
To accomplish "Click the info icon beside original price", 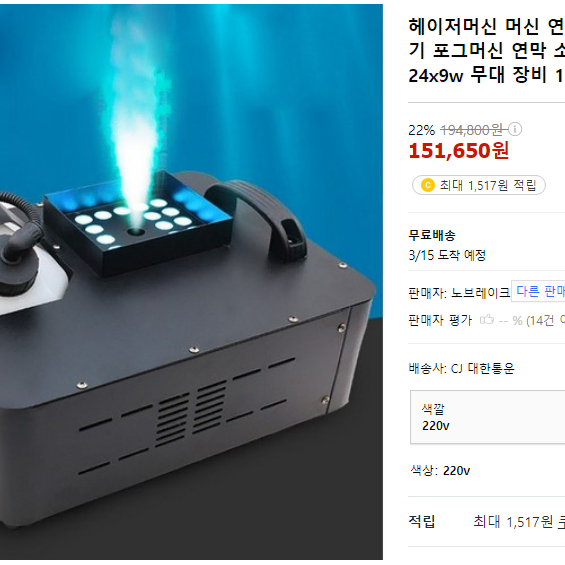I will (515, 129).
